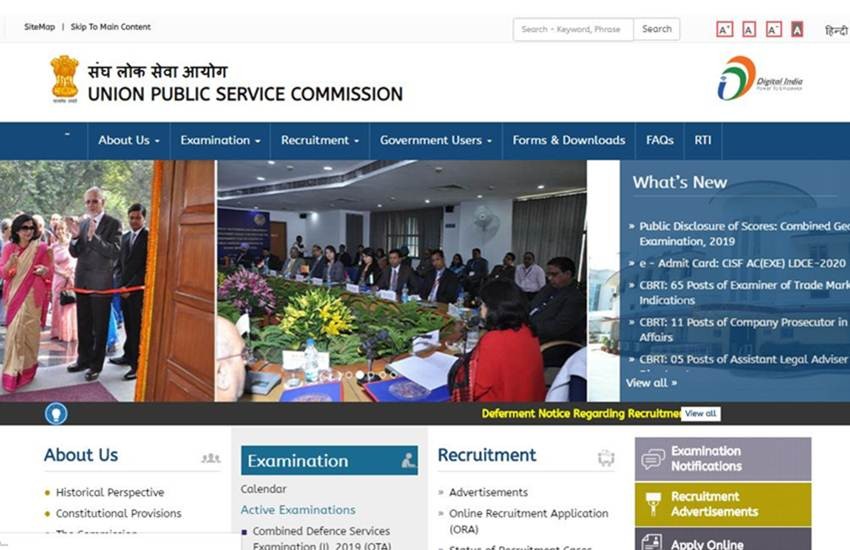Expand the About Us dropdown menu
The image size is (850, 550).
[129, 140]
